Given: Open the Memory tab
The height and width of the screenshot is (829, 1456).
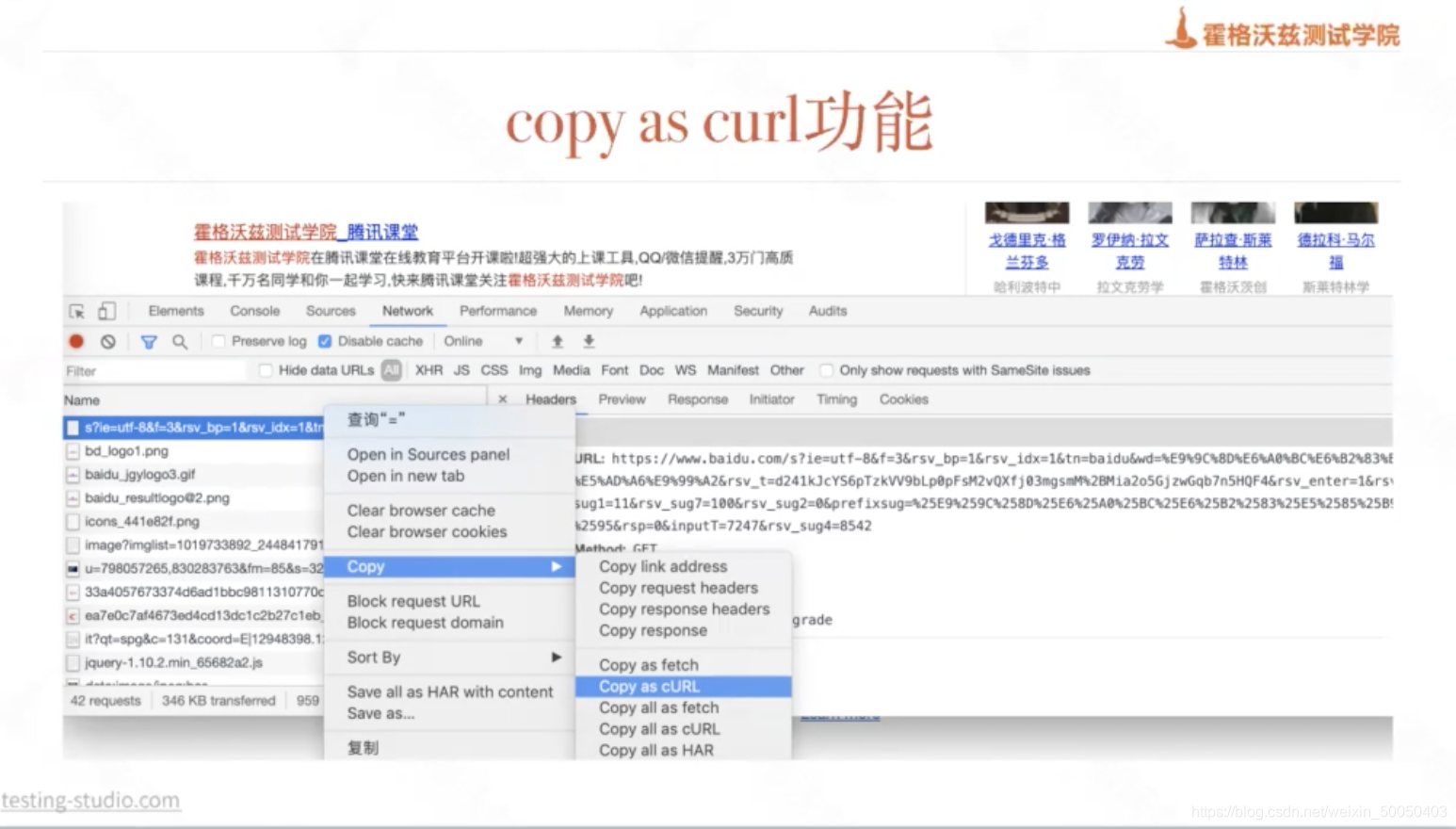Looking at the screenshot, I should 589,311.
